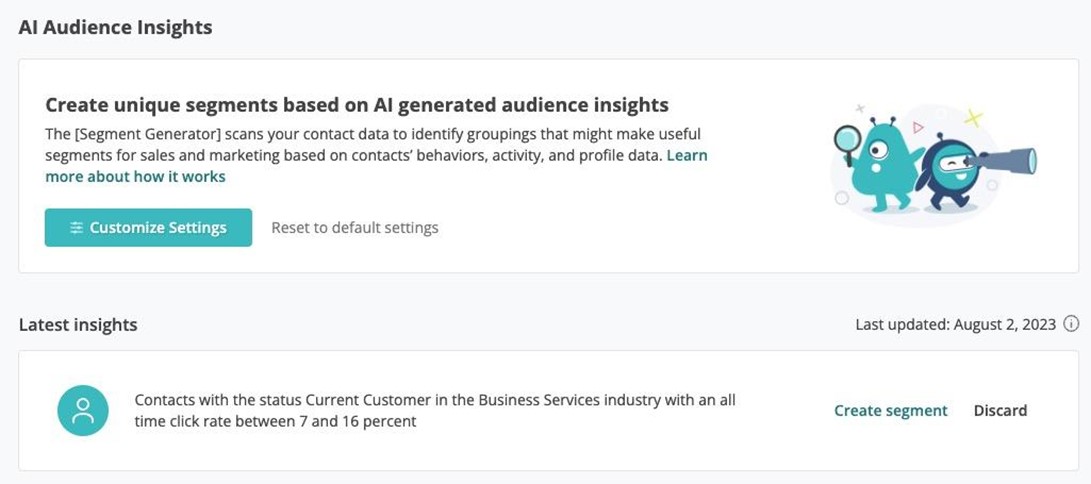Click the 'Last updated: August 2, 2023' text
This screenshot has height=484, width=1091.
(955, 324)
